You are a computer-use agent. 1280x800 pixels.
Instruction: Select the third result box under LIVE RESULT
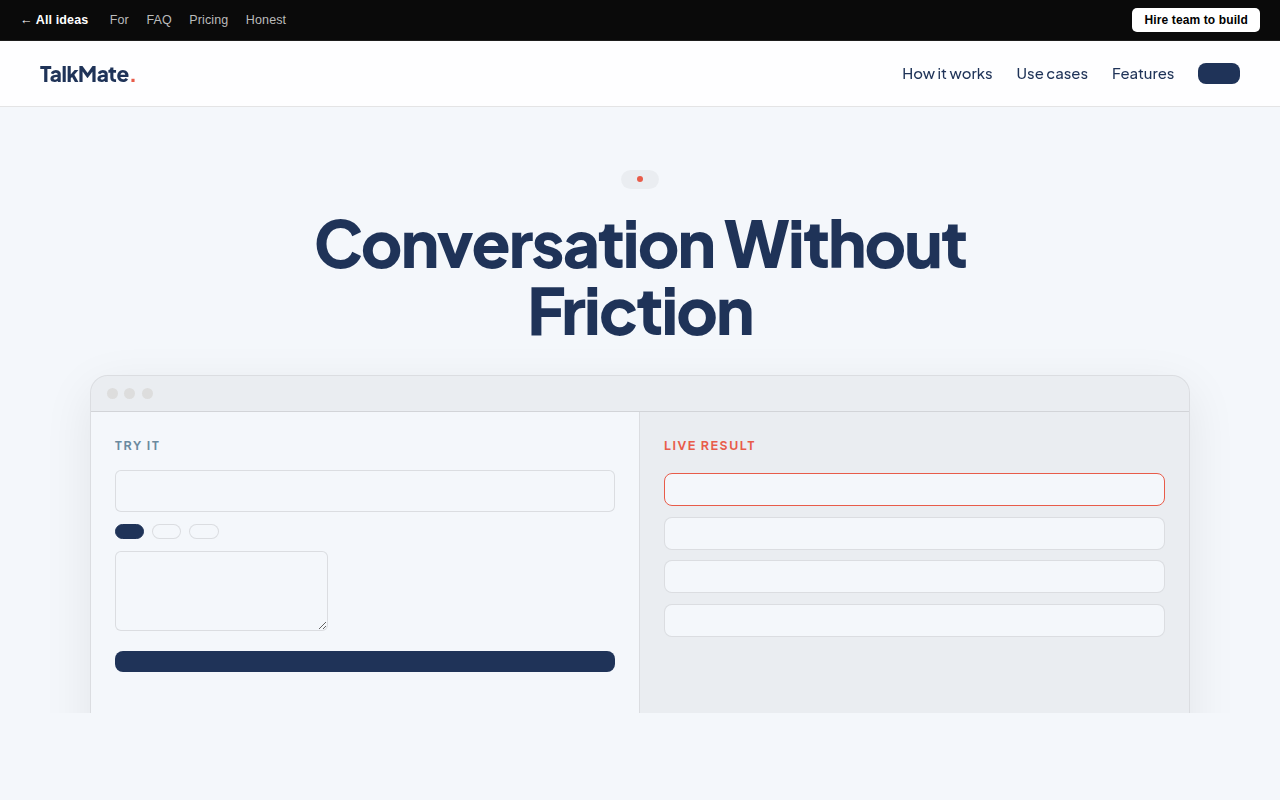pyautogui.click(x=914, y=576)
